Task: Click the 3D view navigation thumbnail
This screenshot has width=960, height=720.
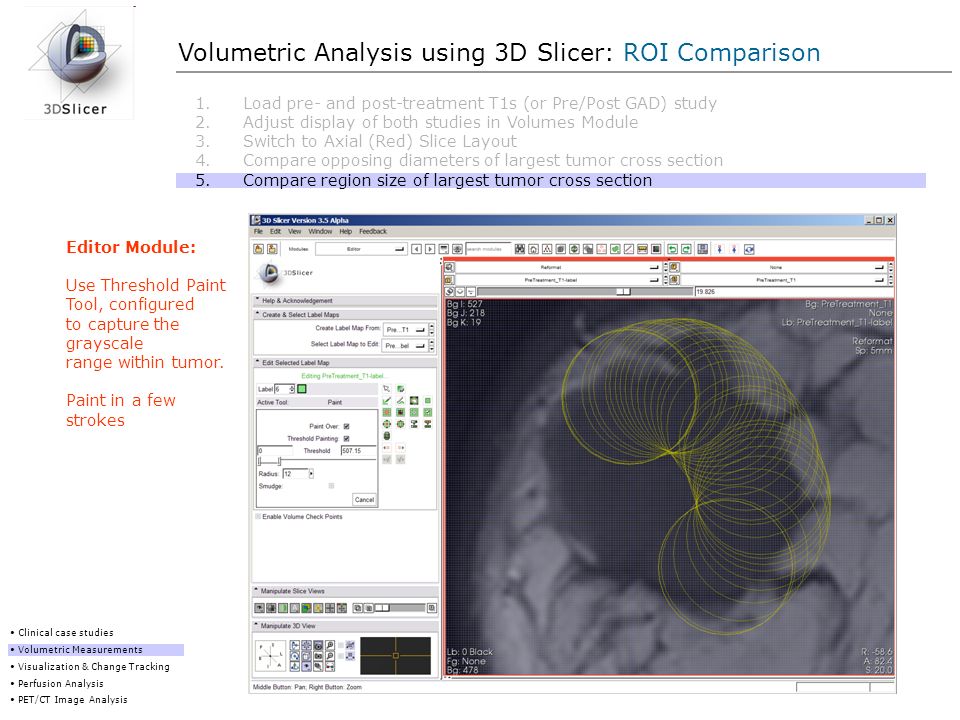Action: [396, 656]
